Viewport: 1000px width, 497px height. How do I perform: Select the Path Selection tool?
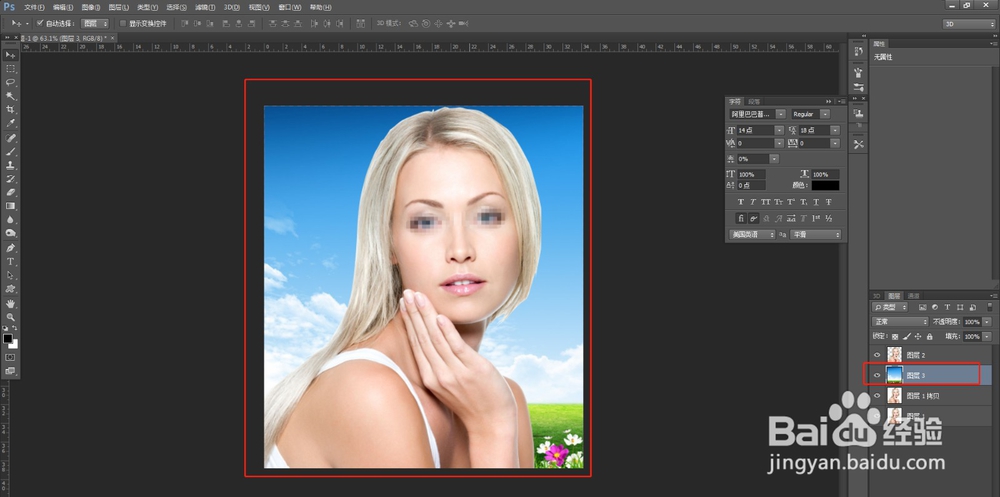(10, 275)
